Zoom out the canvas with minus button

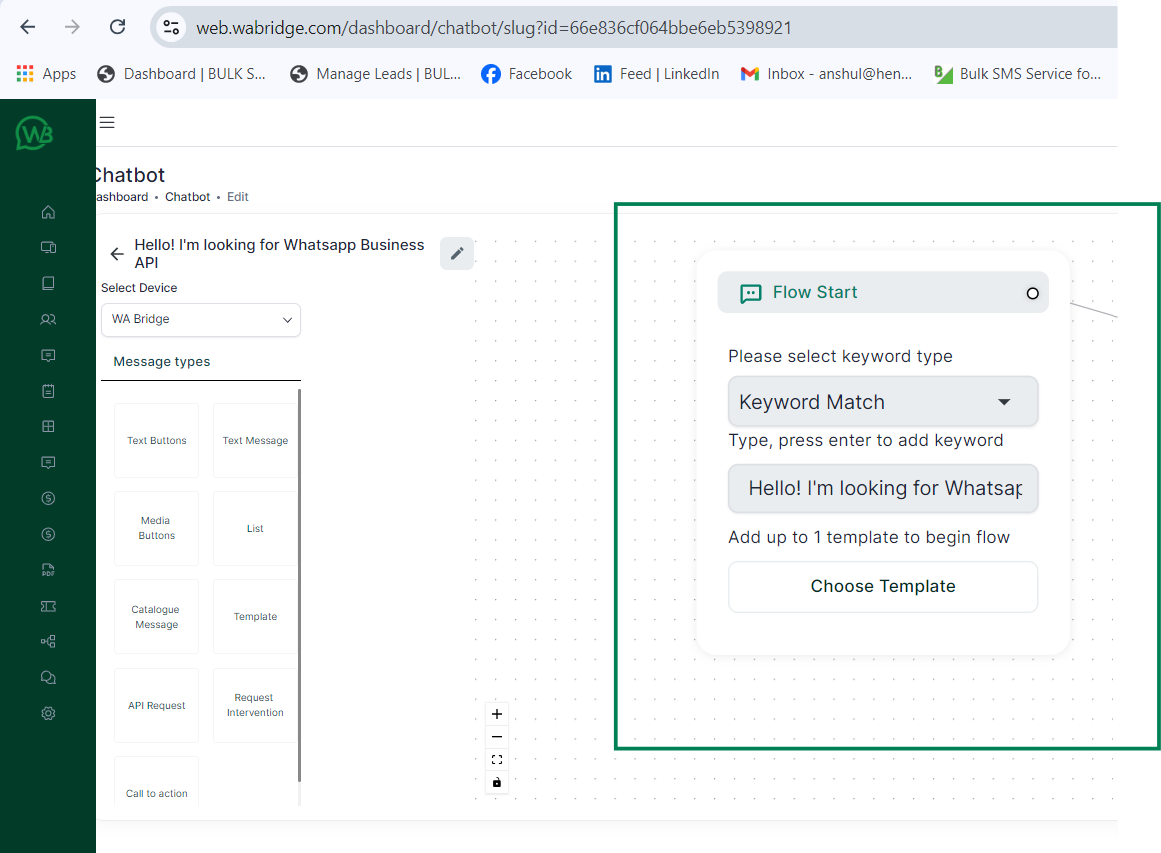497,737
